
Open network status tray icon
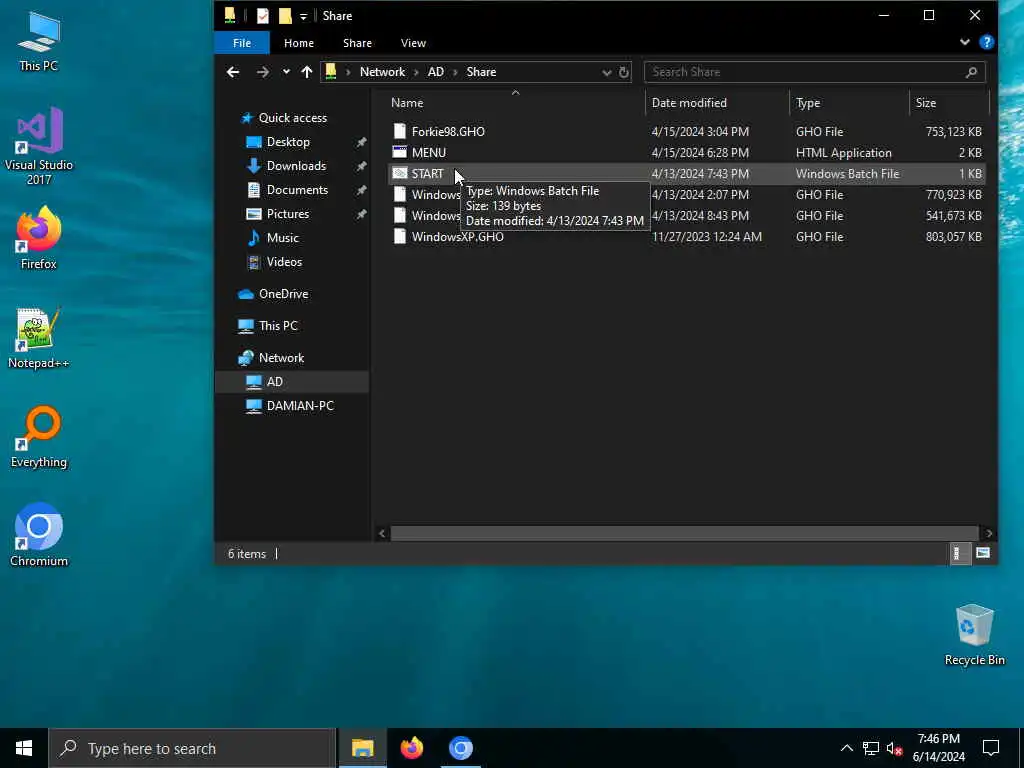871,748
